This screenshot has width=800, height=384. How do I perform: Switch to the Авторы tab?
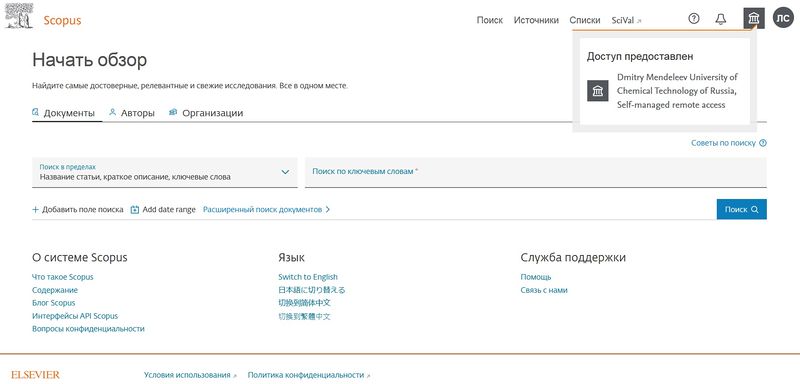[x=132, y=113]
